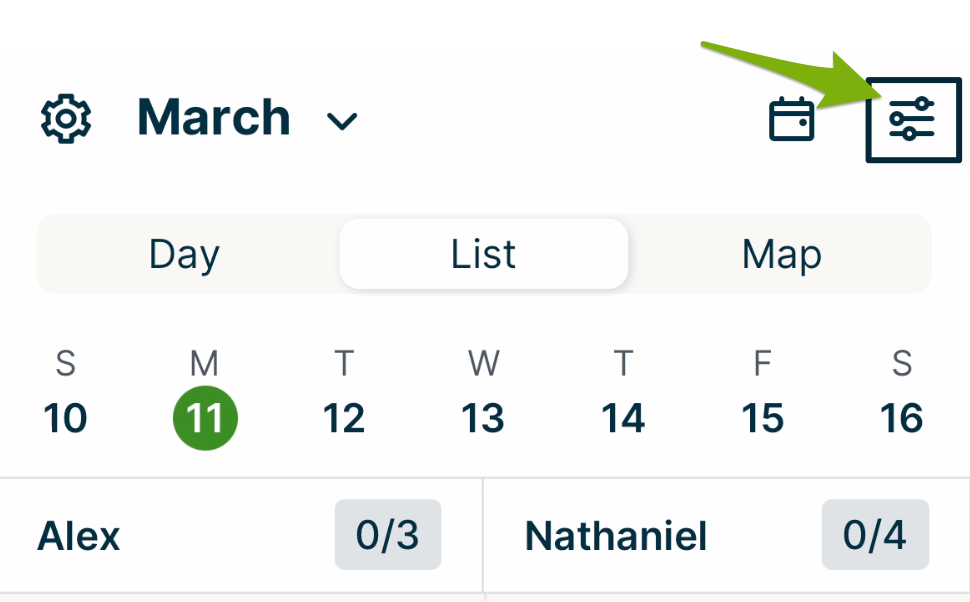Screen dimensions: 970x602
Task: Expand the March month dropdown chevron
Action: [x=342, y=122]
